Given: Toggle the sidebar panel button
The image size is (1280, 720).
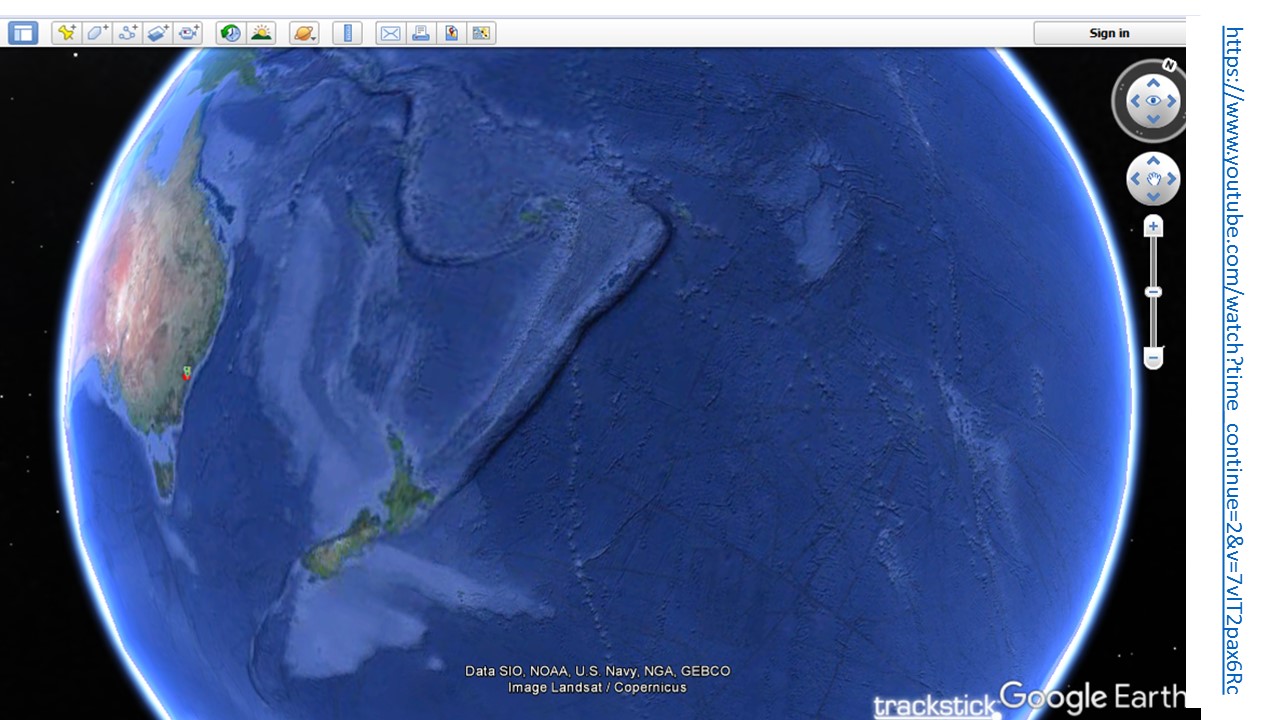Looking at the screenshot, I should [22, 33].
